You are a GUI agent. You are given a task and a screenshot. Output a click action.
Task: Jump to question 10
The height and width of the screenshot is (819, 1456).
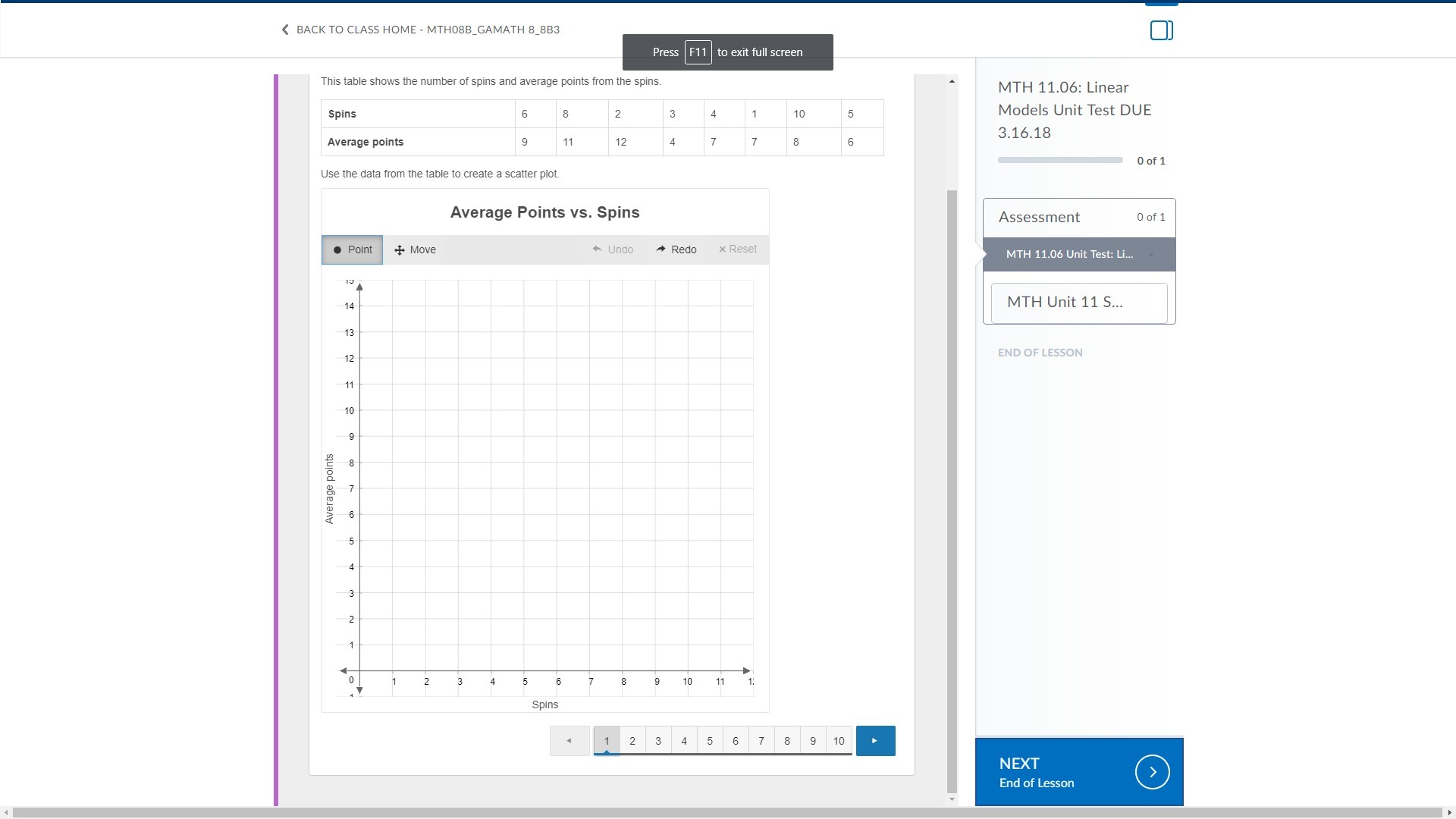pos(839,741)
